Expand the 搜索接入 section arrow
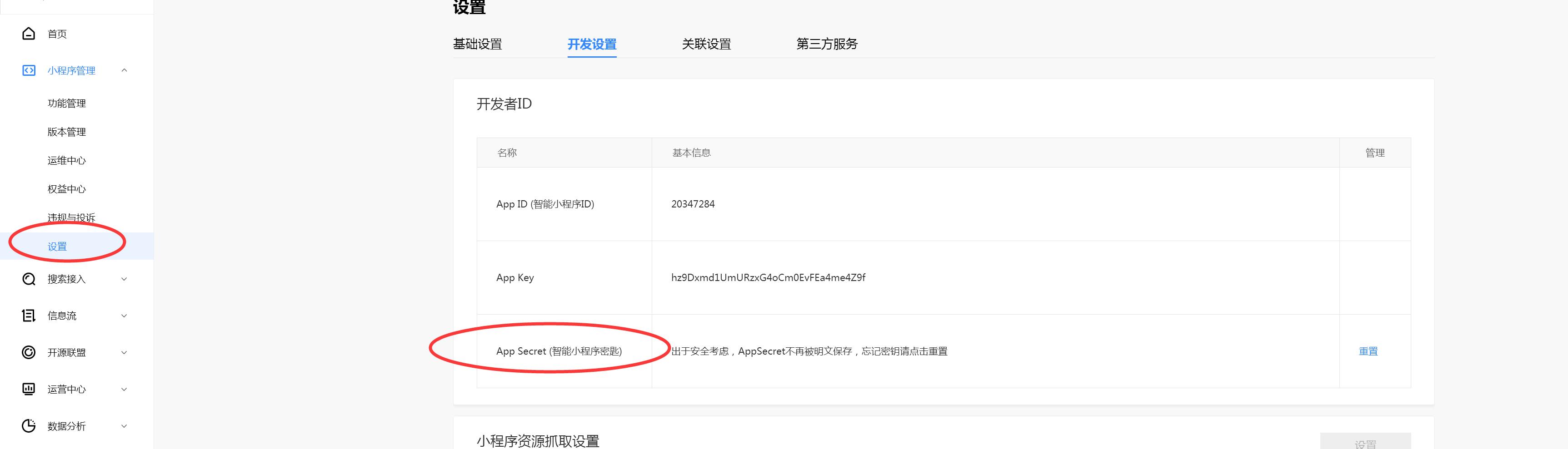Viewport: 1568px width, 449px height. [124, 279]
